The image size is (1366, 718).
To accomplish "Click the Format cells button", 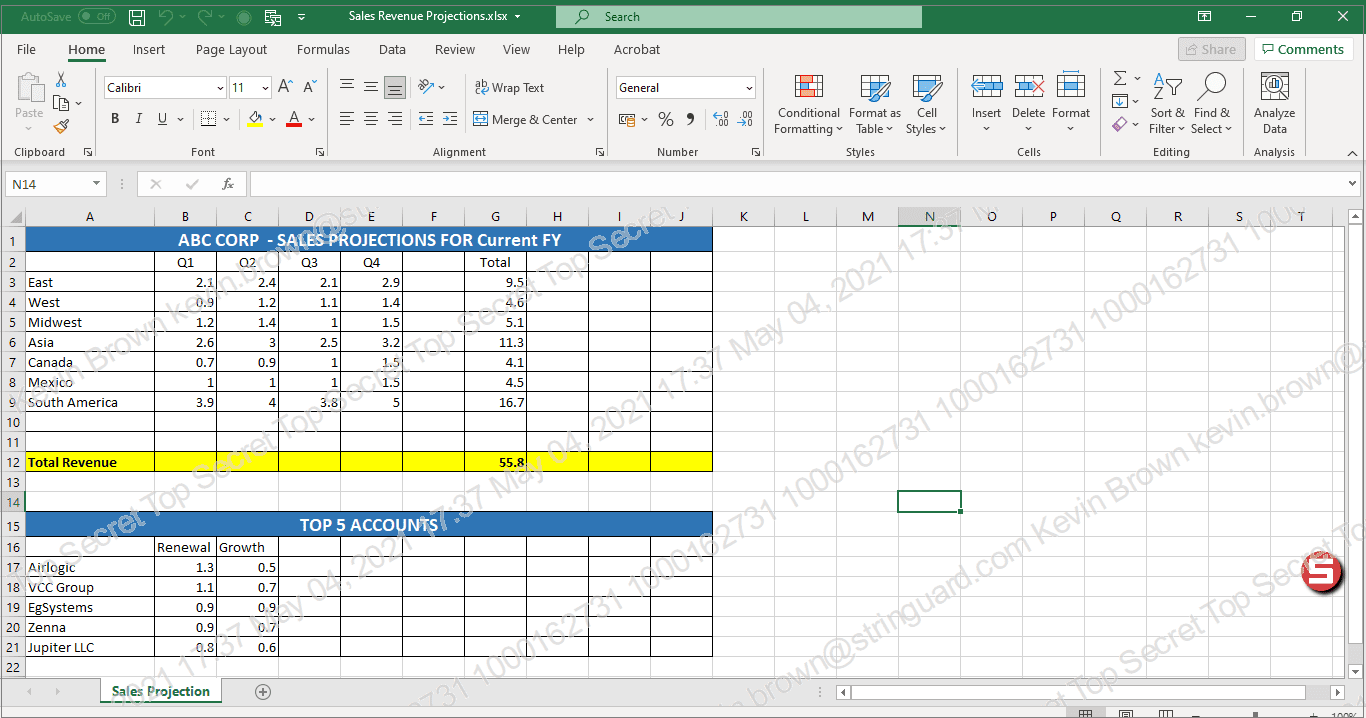I will pos(1071,104).
